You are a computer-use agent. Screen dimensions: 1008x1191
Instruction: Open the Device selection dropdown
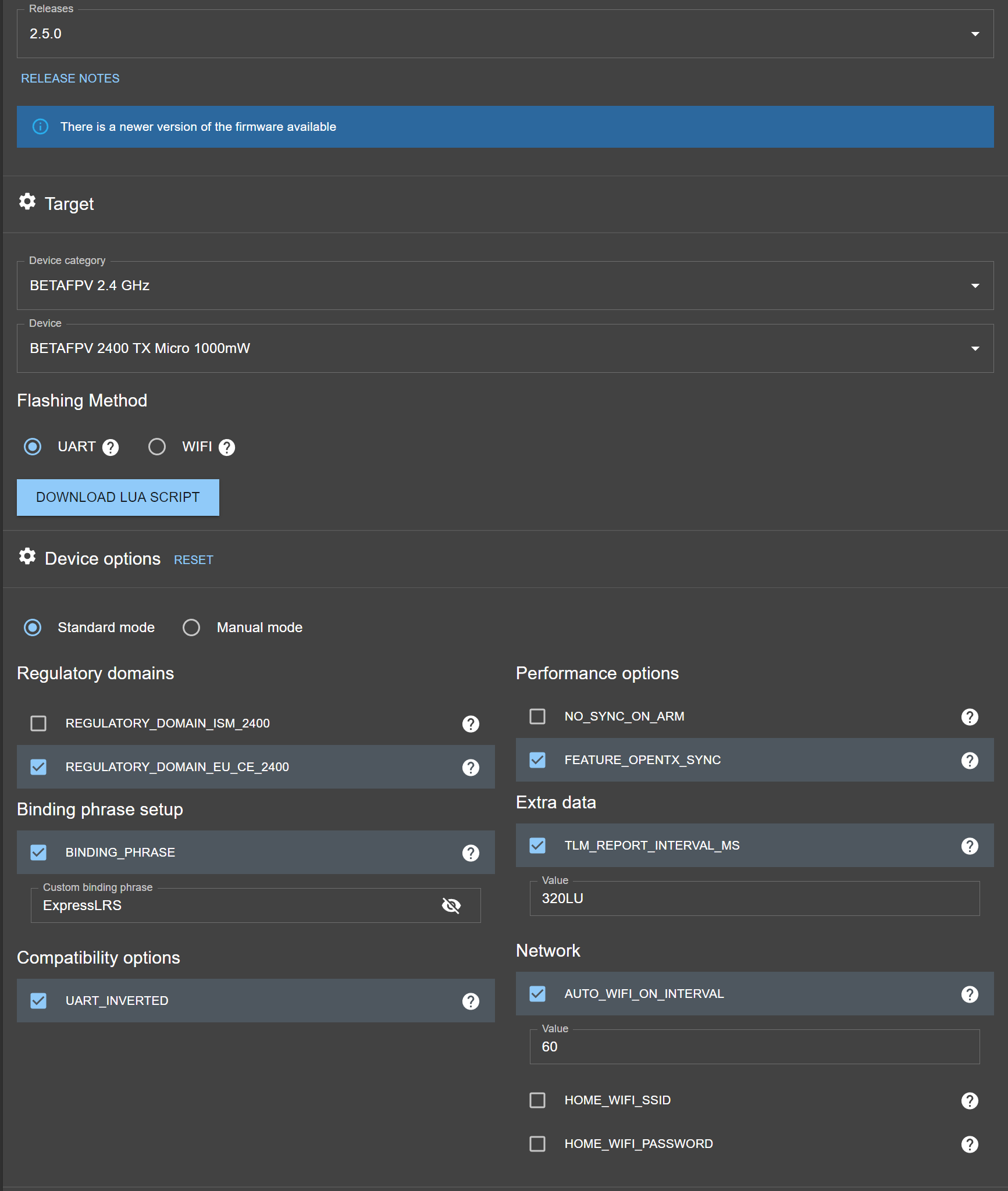coord(976,348)
